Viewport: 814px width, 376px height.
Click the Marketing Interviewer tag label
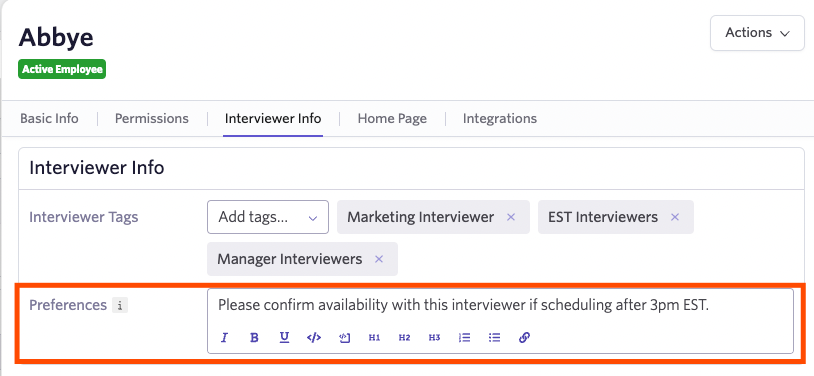pos(420,217)
